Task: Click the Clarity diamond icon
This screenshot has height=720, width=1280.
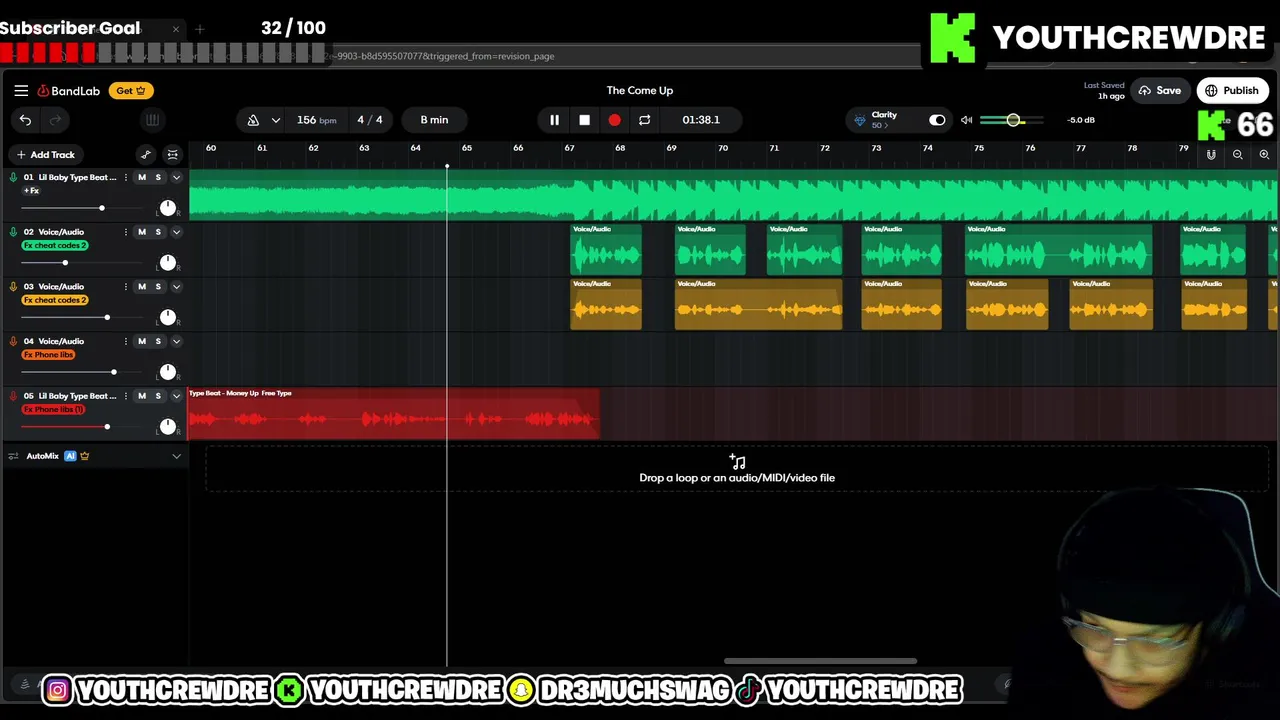Action: point(860,120)
